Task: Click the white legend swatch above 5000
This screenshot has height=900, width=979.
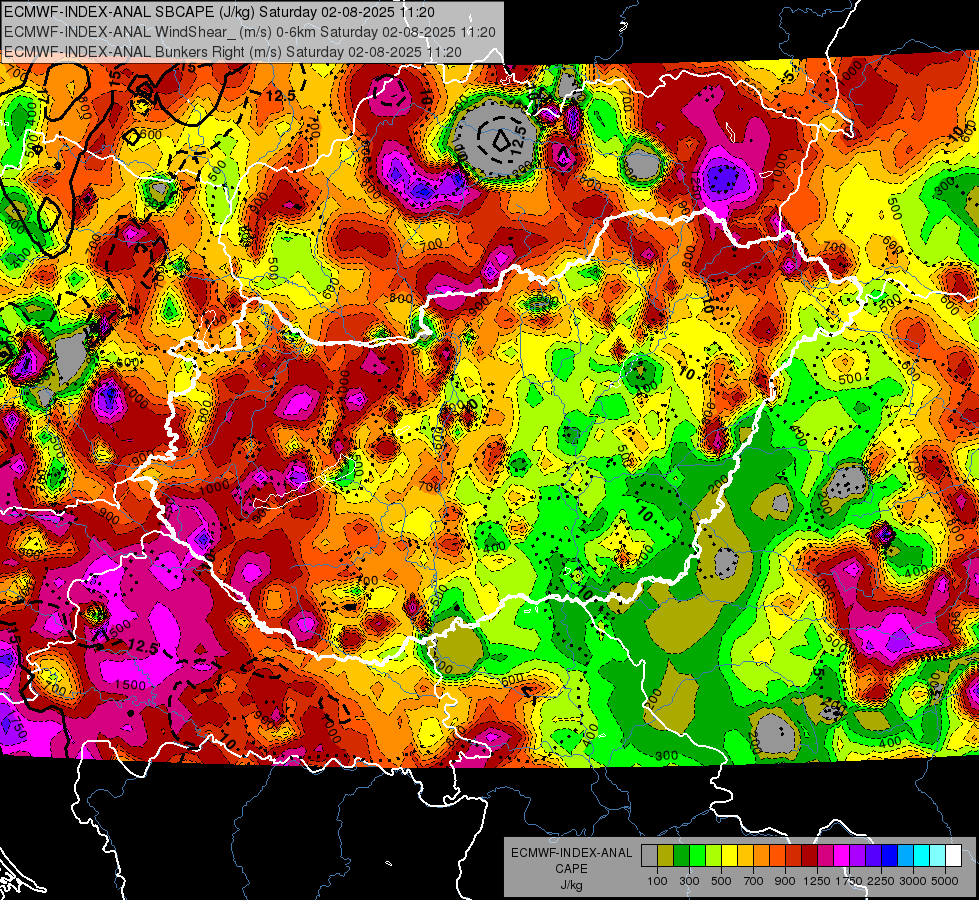Action: point(954,855)
